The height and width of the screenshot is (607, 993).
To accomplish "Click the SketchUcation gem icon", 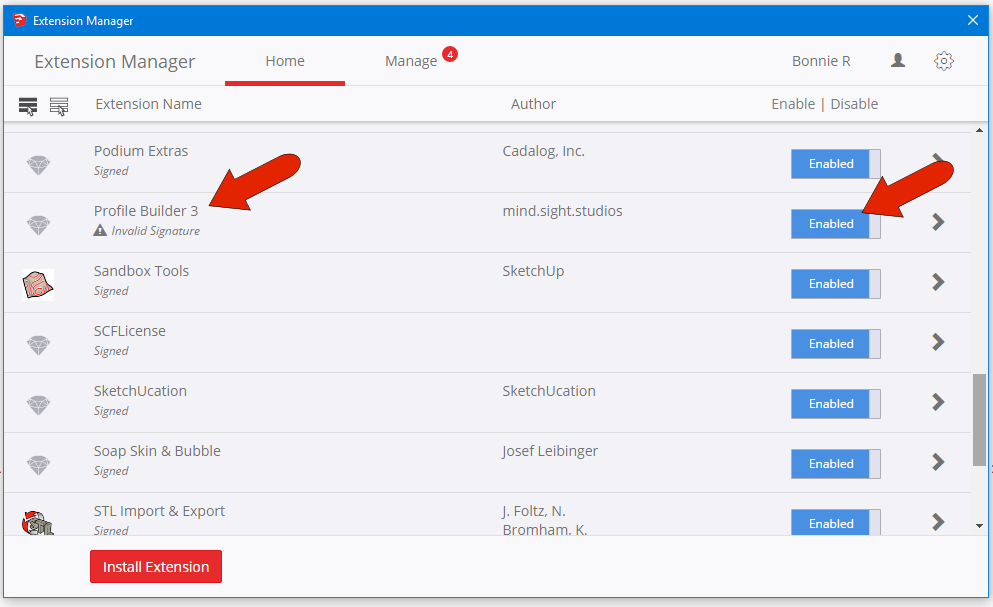I will tap(38, 405).
